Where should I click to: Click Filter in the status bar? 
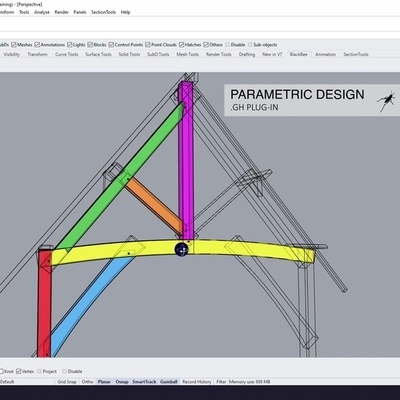coord(221,382)
